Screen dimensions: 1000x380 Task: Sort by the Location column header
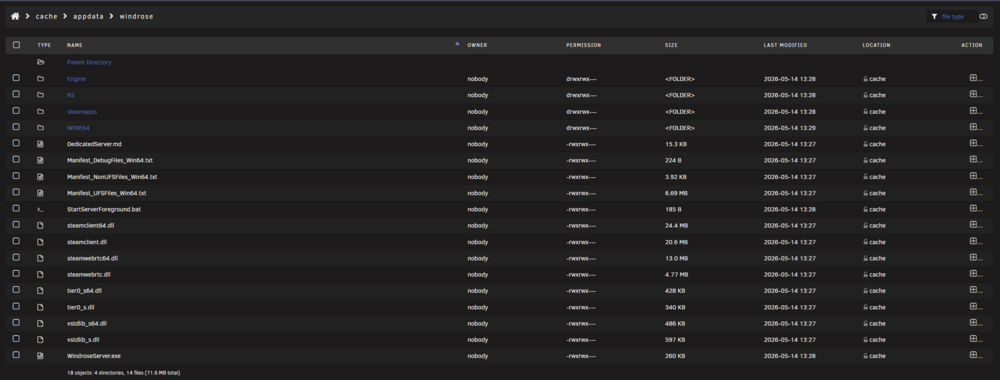tap(876, 45)
